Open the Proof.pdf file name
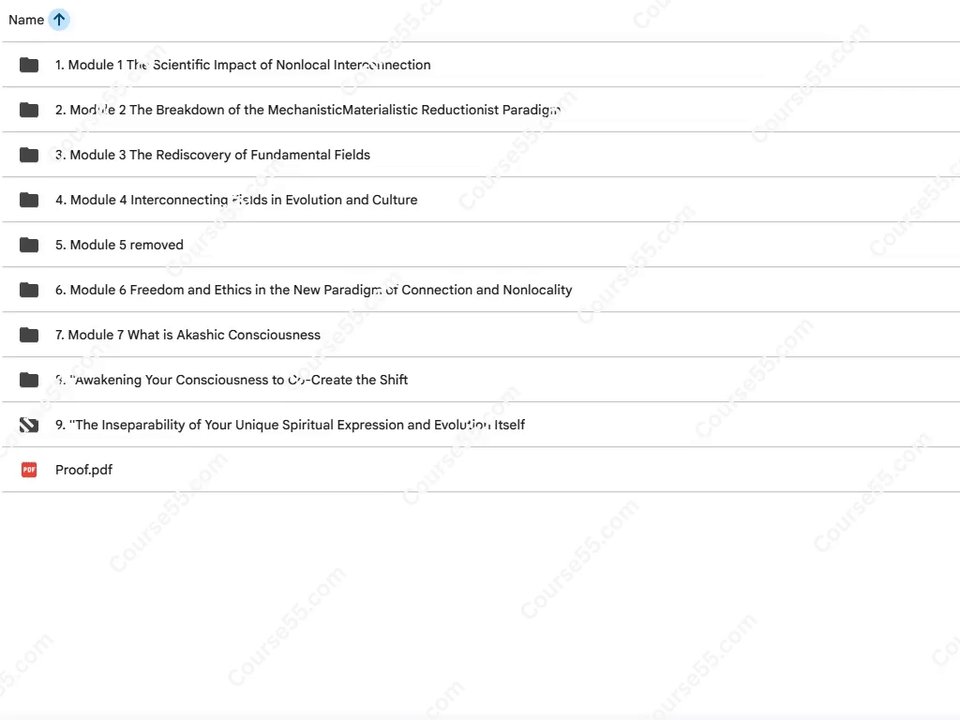The height and width of the screenshot is (720, 960). coord(84,470)
